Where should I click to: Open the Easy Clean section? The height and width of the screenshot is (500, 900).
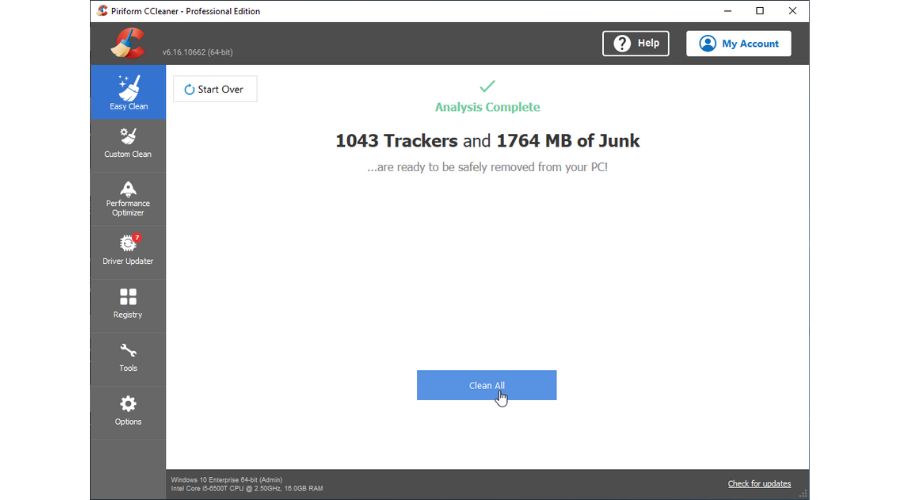pos(128,92)
